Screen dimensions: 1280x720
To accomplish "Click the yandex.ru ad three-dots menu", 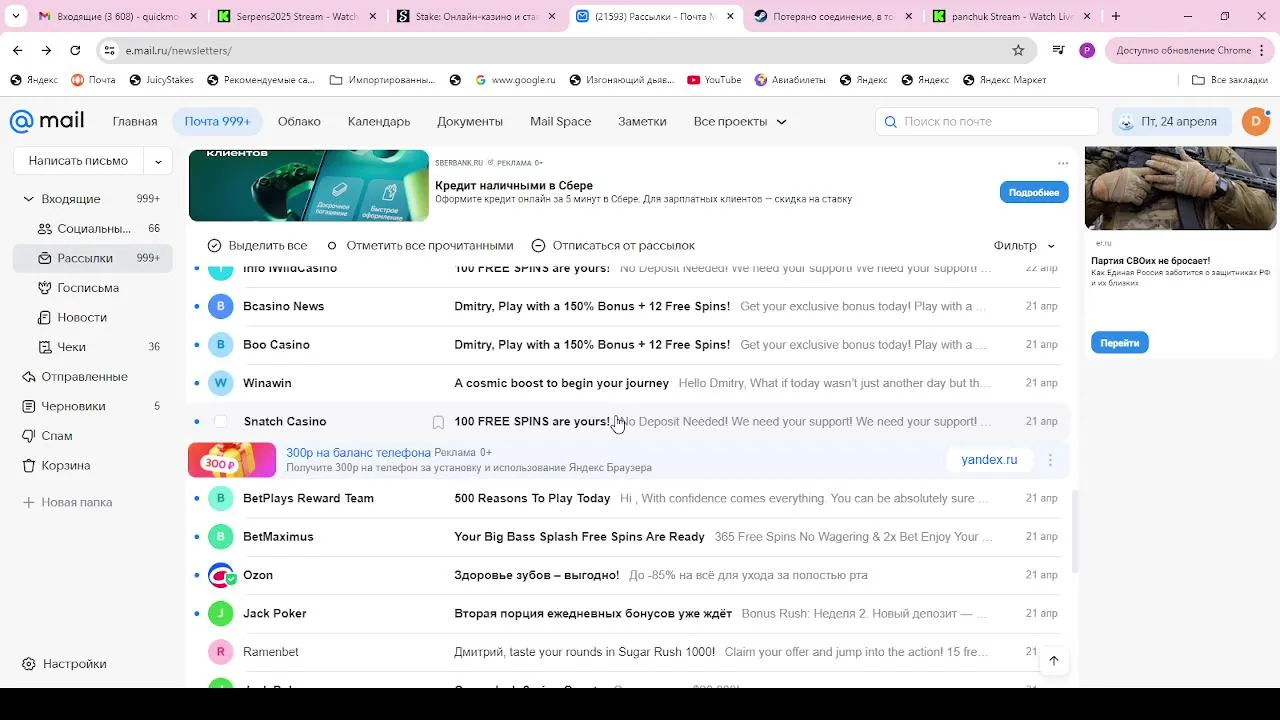I will (1050, 460).
